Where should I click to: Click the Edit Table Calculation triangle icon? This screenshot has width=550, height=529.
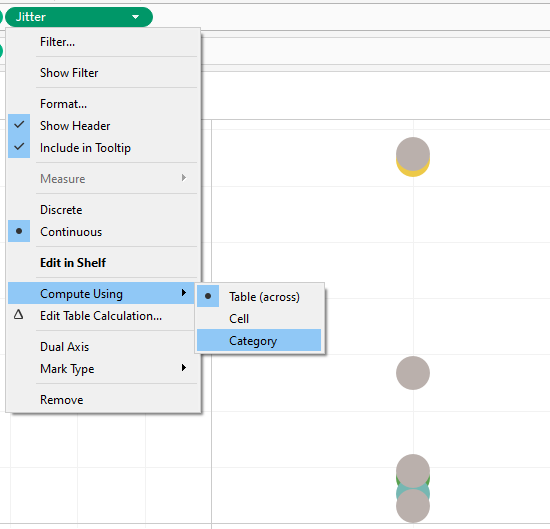pyautogui.click(x=19, y=315)
